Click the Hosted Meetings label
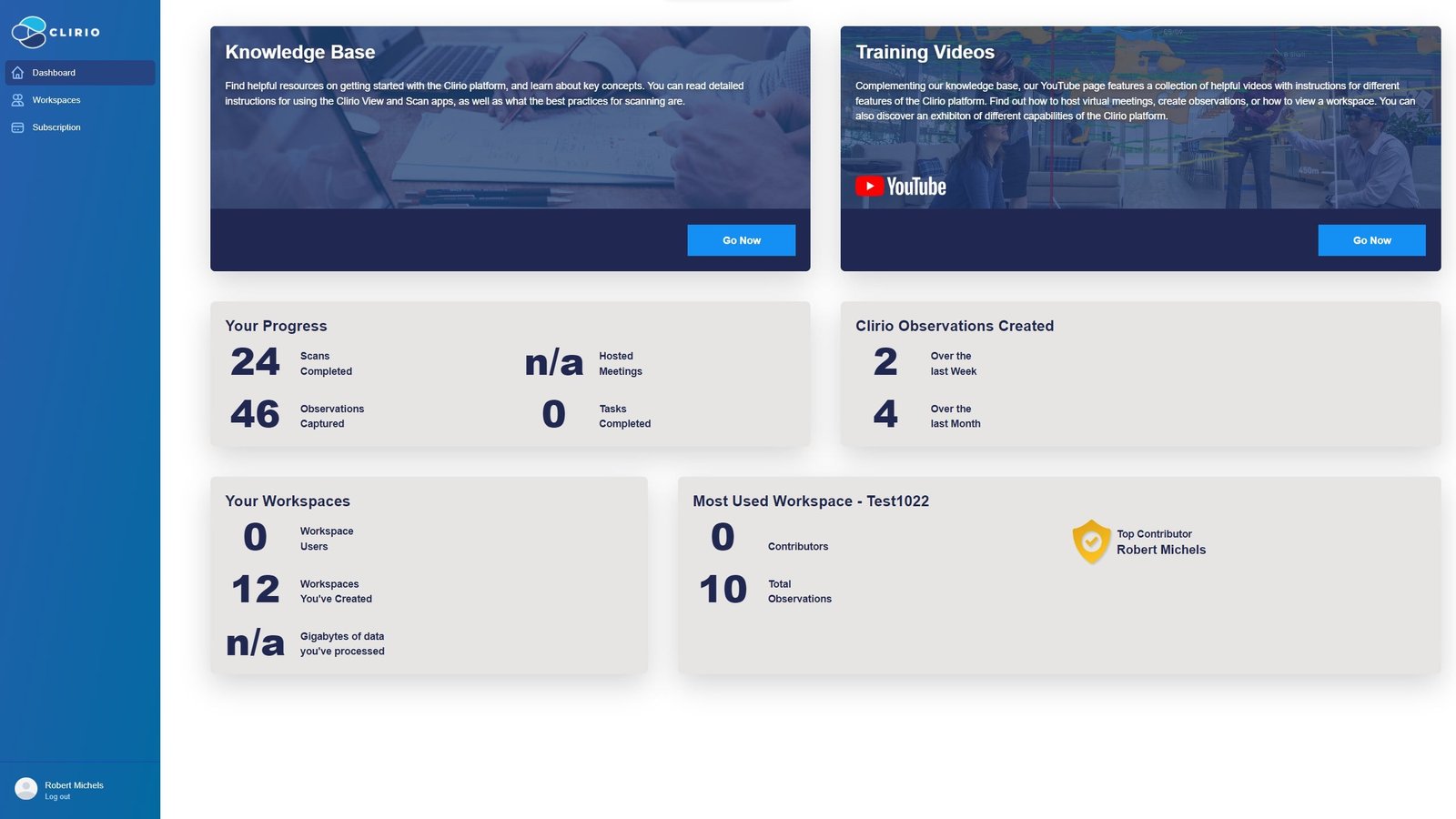This screenshot has height=819, width=1456. (621, 364)
